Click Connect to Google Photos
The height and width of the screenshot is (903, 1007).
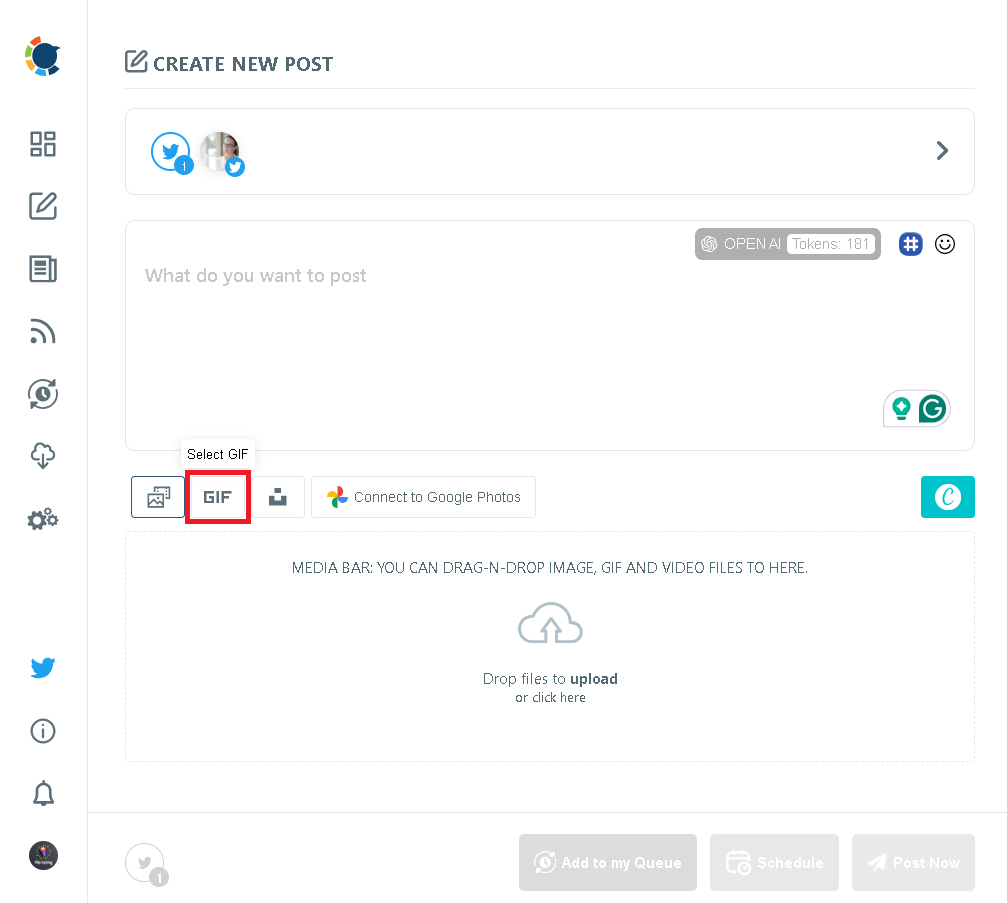423,497
